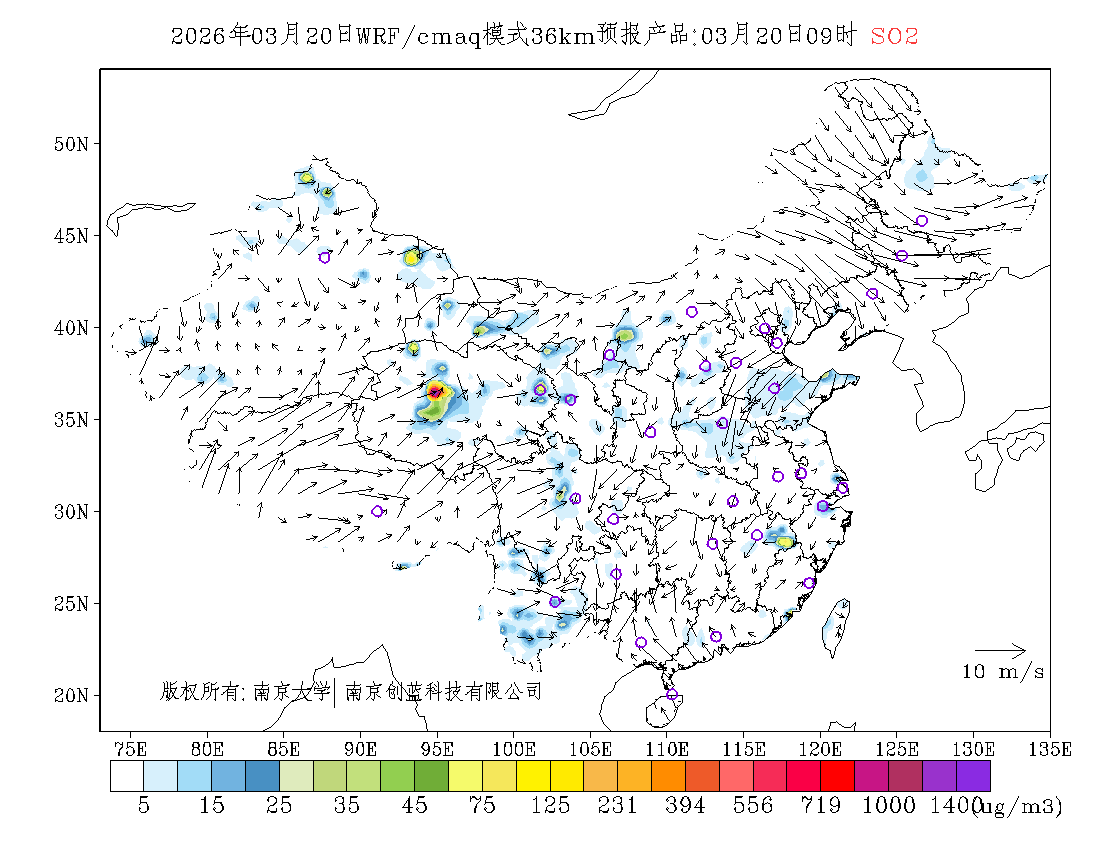Select the station marker in northern Xinjiang
The width and height of the screenshot is (1100, 850).
point(324,257)
